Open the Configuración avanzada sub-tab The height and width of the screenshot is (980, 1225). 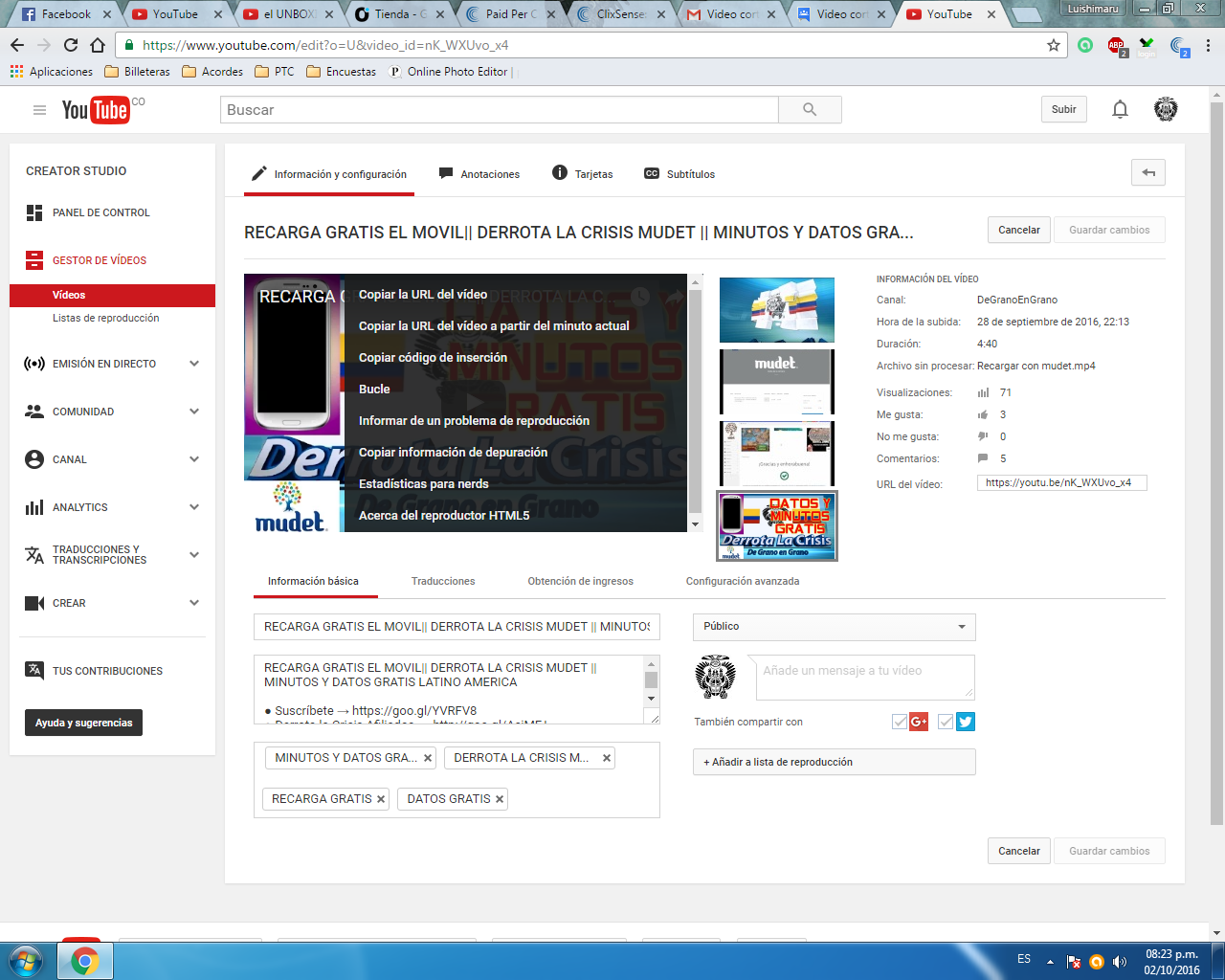click(x=743, y=581)
